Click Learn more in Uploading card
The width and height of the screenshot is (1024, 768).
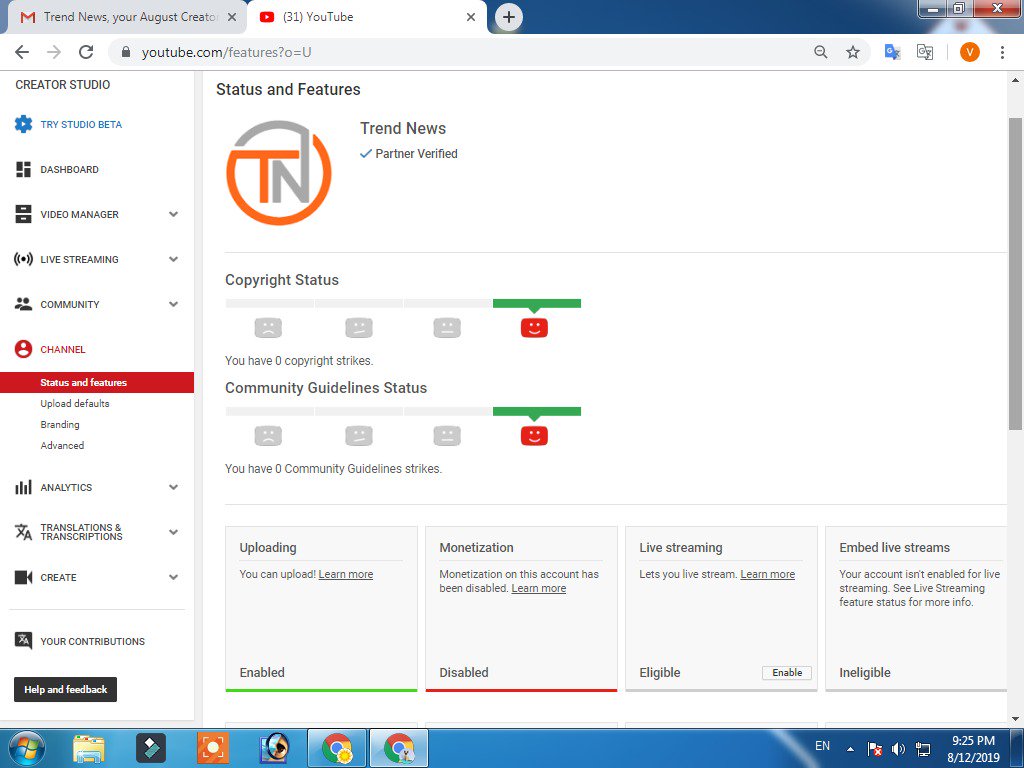pos(345,574)
